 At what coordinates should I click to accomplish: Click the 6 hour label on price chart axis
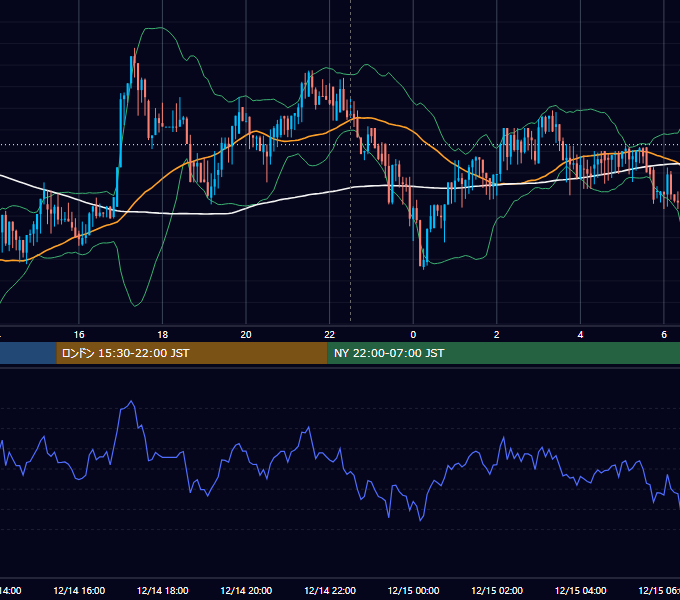tap(664, 335)
